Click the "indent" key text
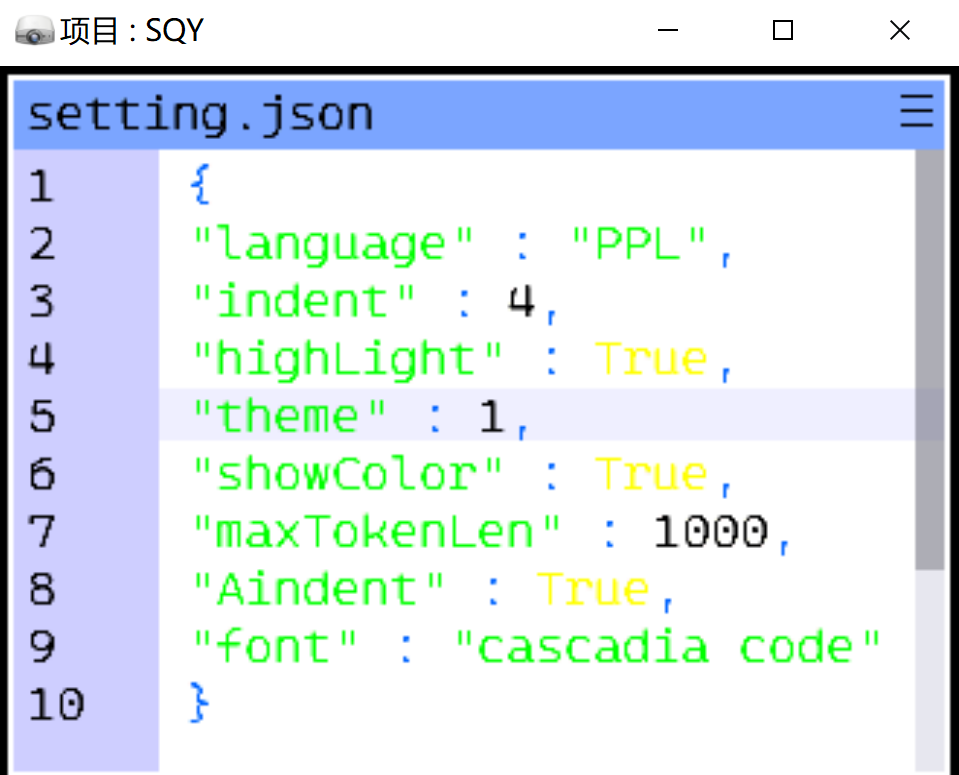This screenshot has width=959, height=775. point(304,300)
